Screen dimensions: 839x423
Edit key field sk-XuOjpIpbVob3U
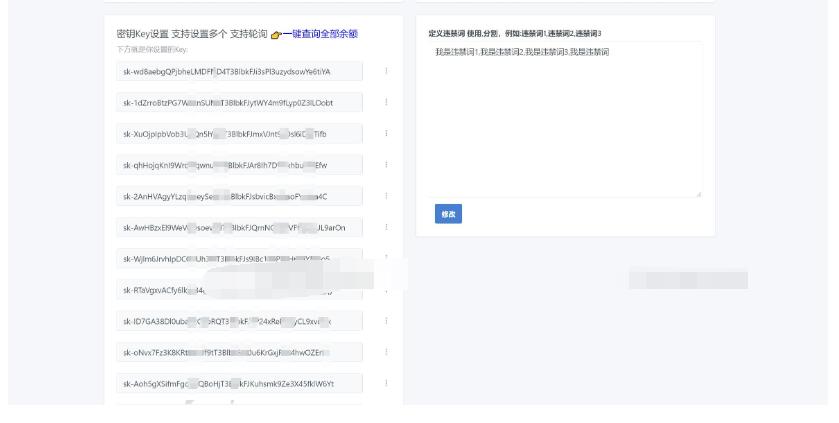tap(240, 134)
